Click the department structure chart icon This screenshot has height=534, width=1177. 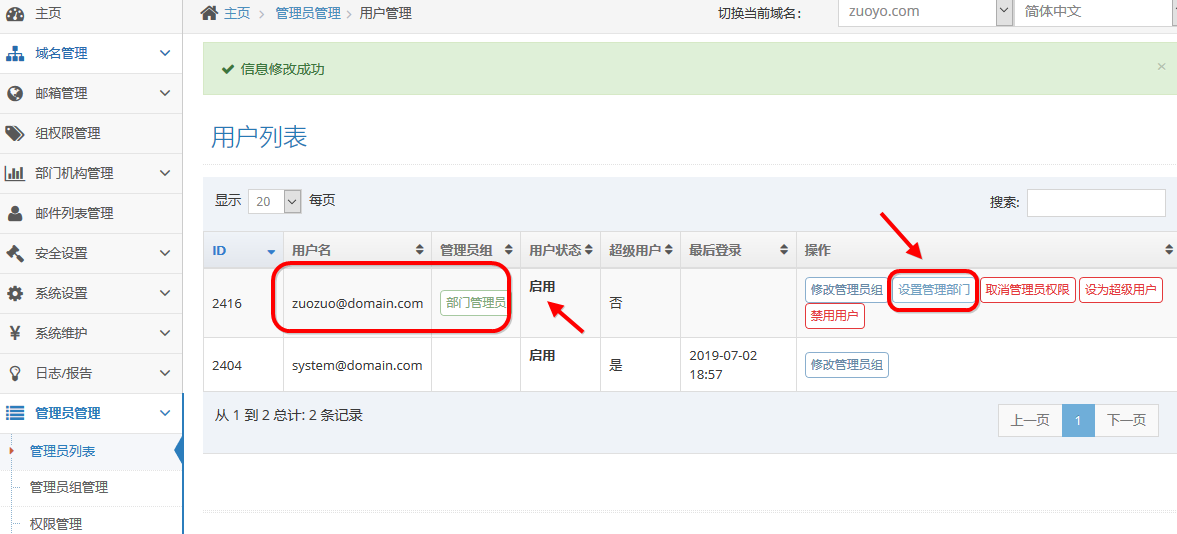(x=15, y=173)
